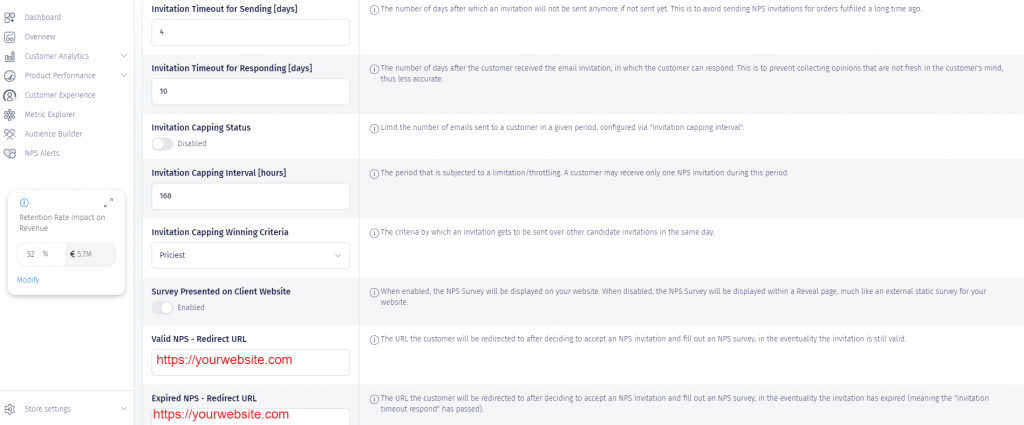
Task: Click the info icon on the Retention Rate card
Action: click(24, 202)
